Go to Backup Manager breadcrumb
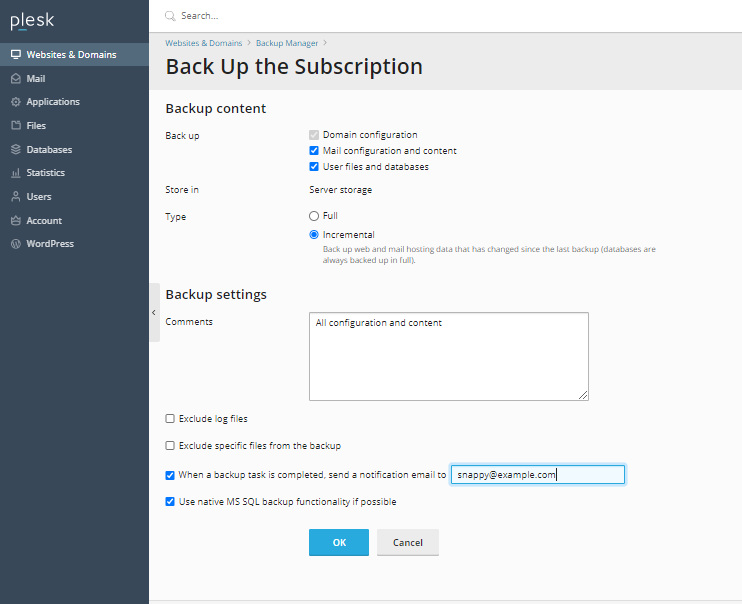The image size is (742, 604). point(287,44)
